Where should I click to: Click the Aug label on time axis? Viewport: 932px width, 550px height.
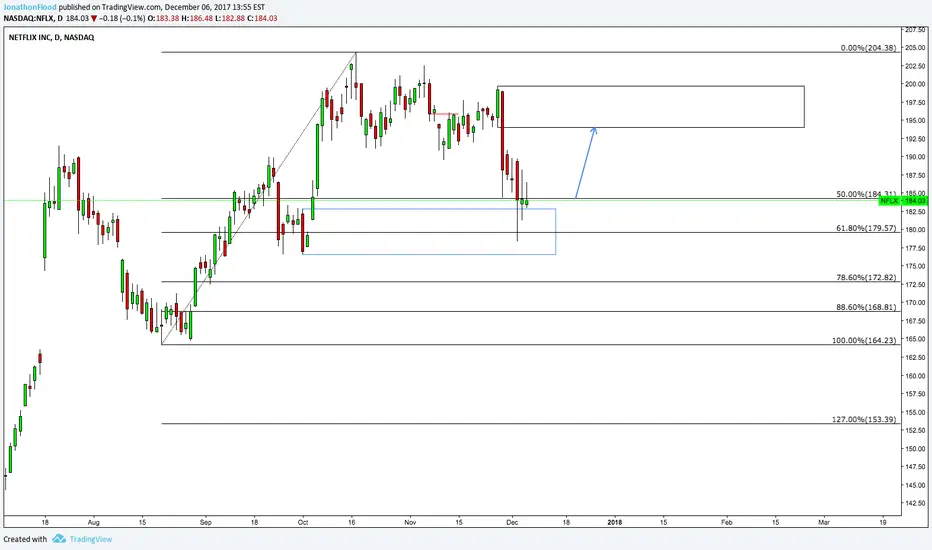(93, 523)
